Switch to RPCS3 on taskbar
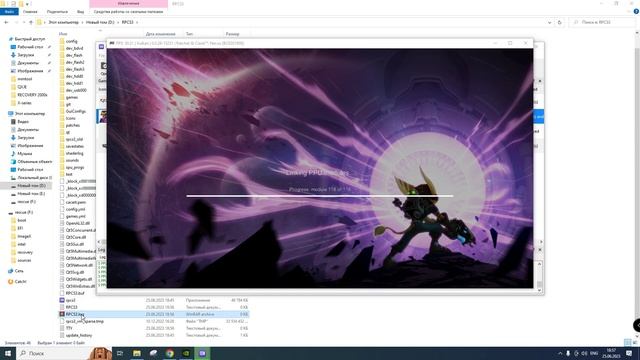640x360 pixels. [x=202, y=353]
